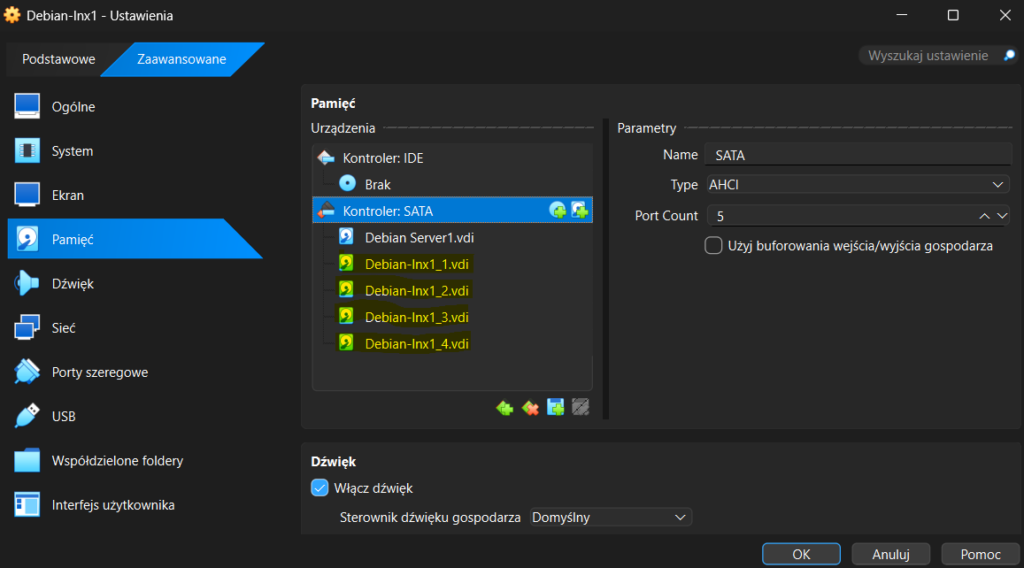1024x568 pixels.
Task: Expand the Sterownik dźwięku gospodarza dropdown
Action: coord(610,517)
